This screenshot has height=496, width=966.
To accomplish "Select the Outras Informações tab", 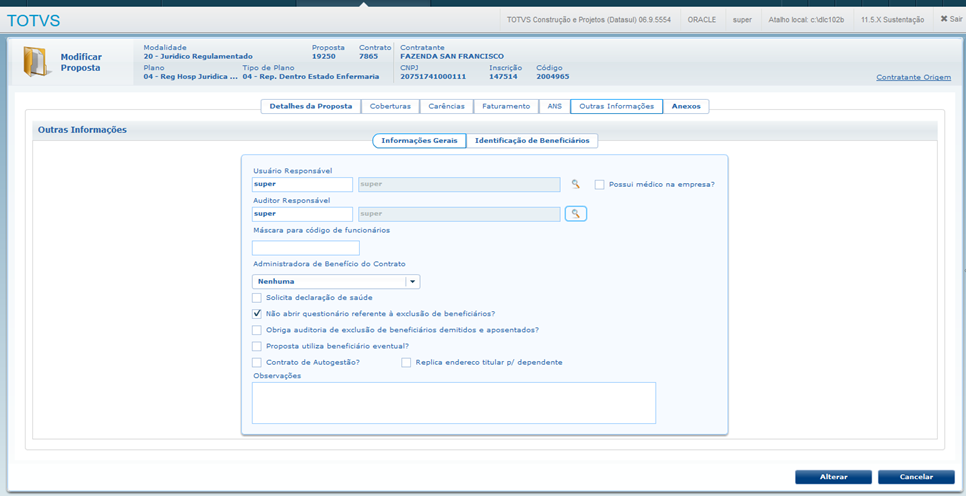I will click(x=616, y=107).
